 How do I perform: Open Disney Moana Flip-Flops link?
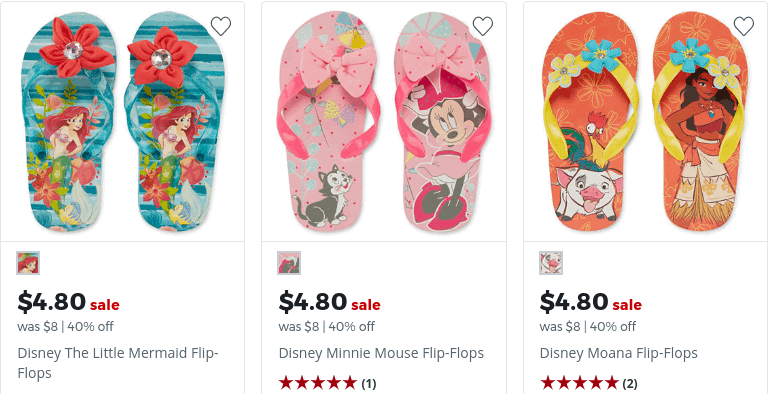click(619, 353)
